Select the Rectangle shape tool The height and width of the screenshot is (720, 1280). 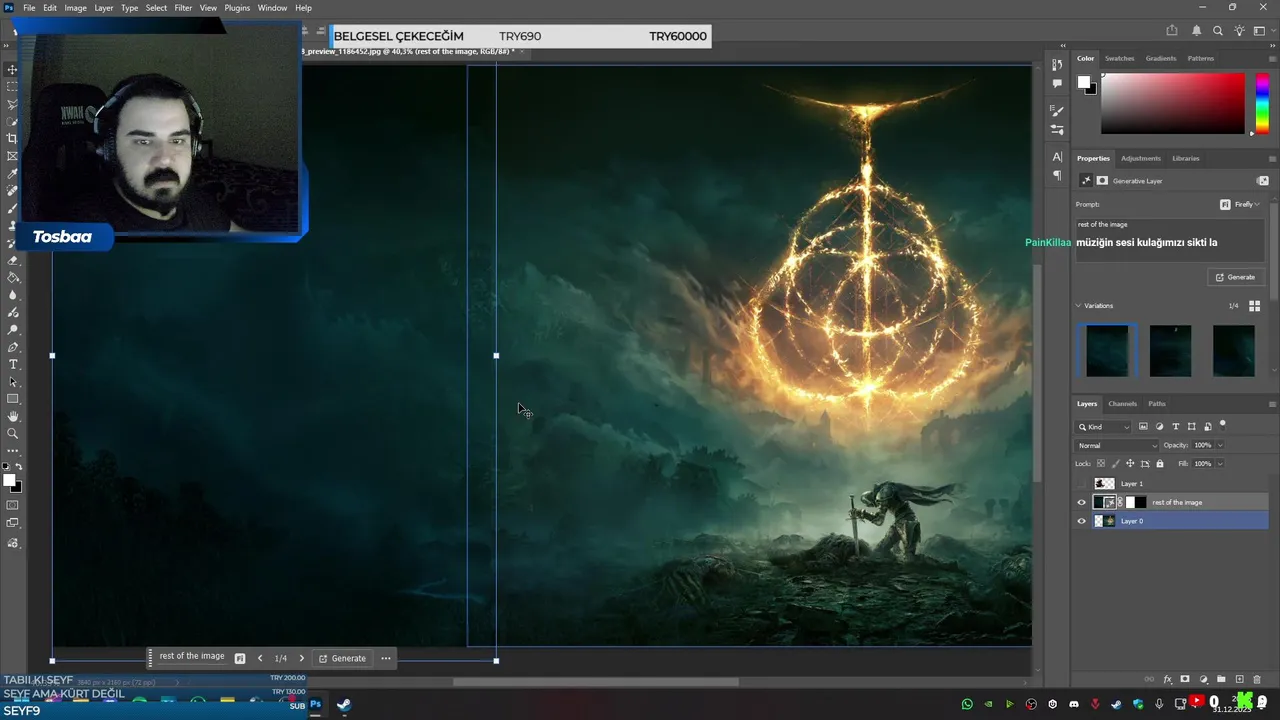[x=12, y=399]
